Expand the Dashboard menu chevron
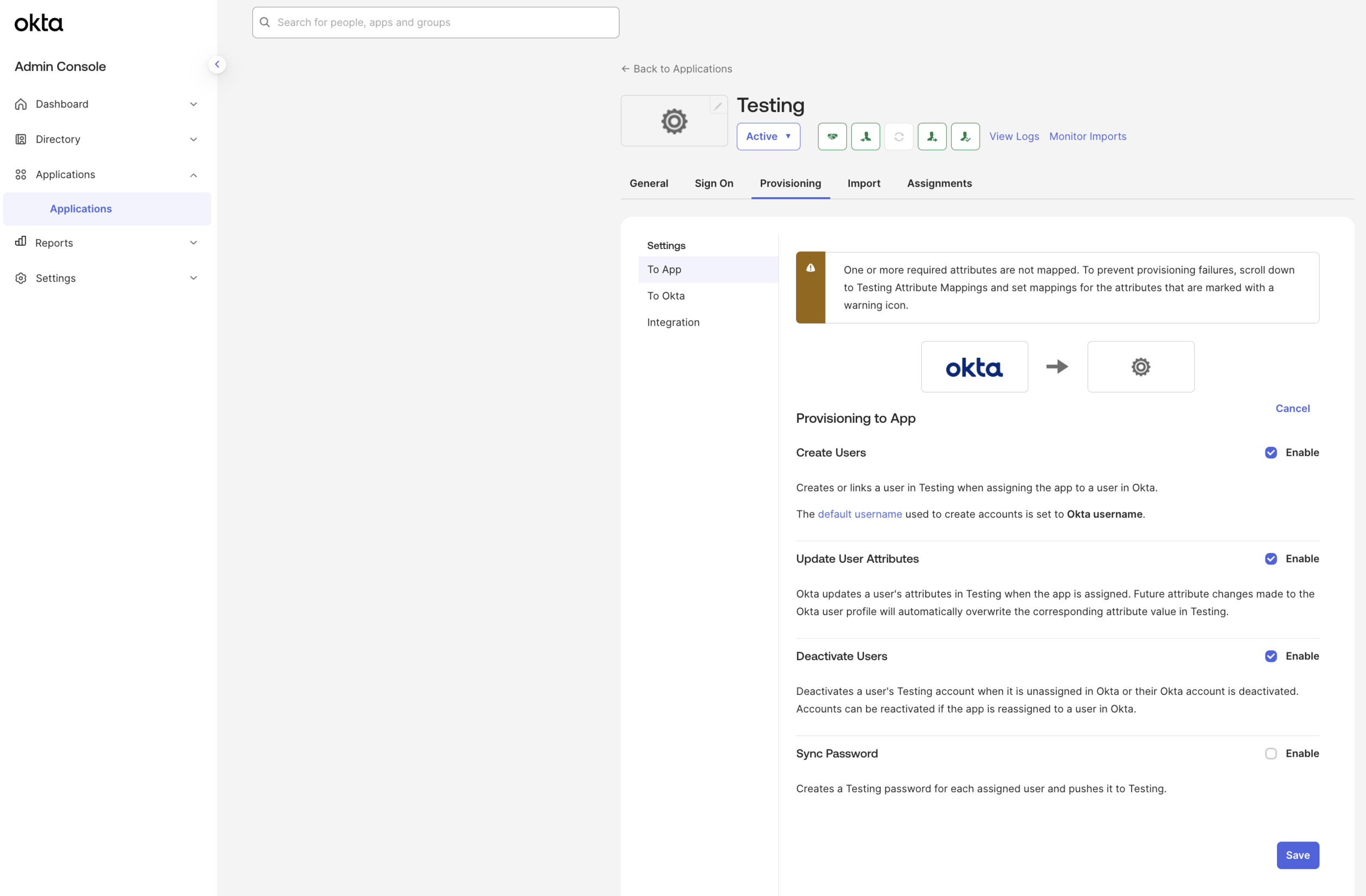Image resolution: width=1366 pixels, height=896 pixels. click(x=193, y=104)
